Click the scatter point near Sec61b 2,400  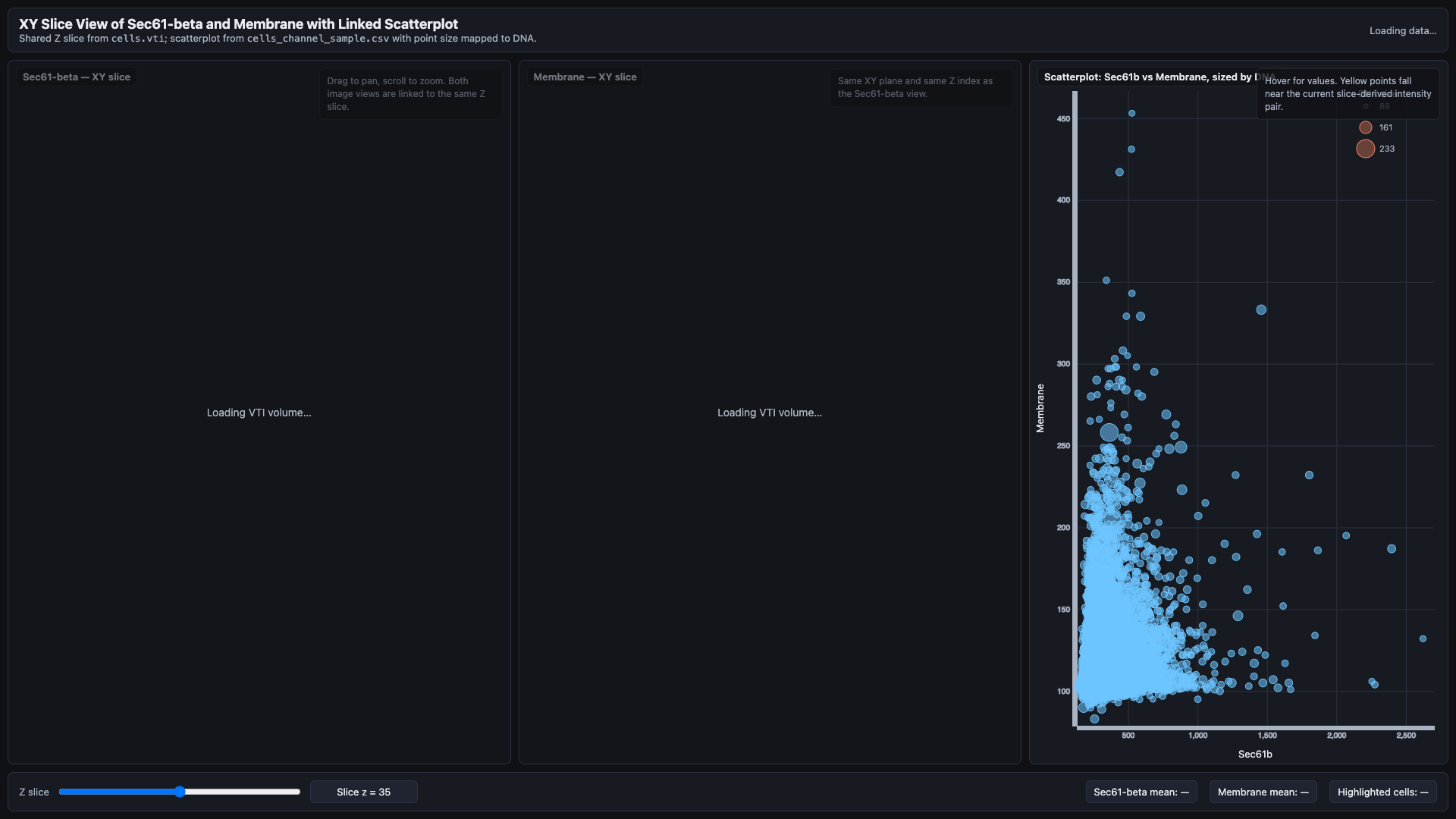point(1392,548)
